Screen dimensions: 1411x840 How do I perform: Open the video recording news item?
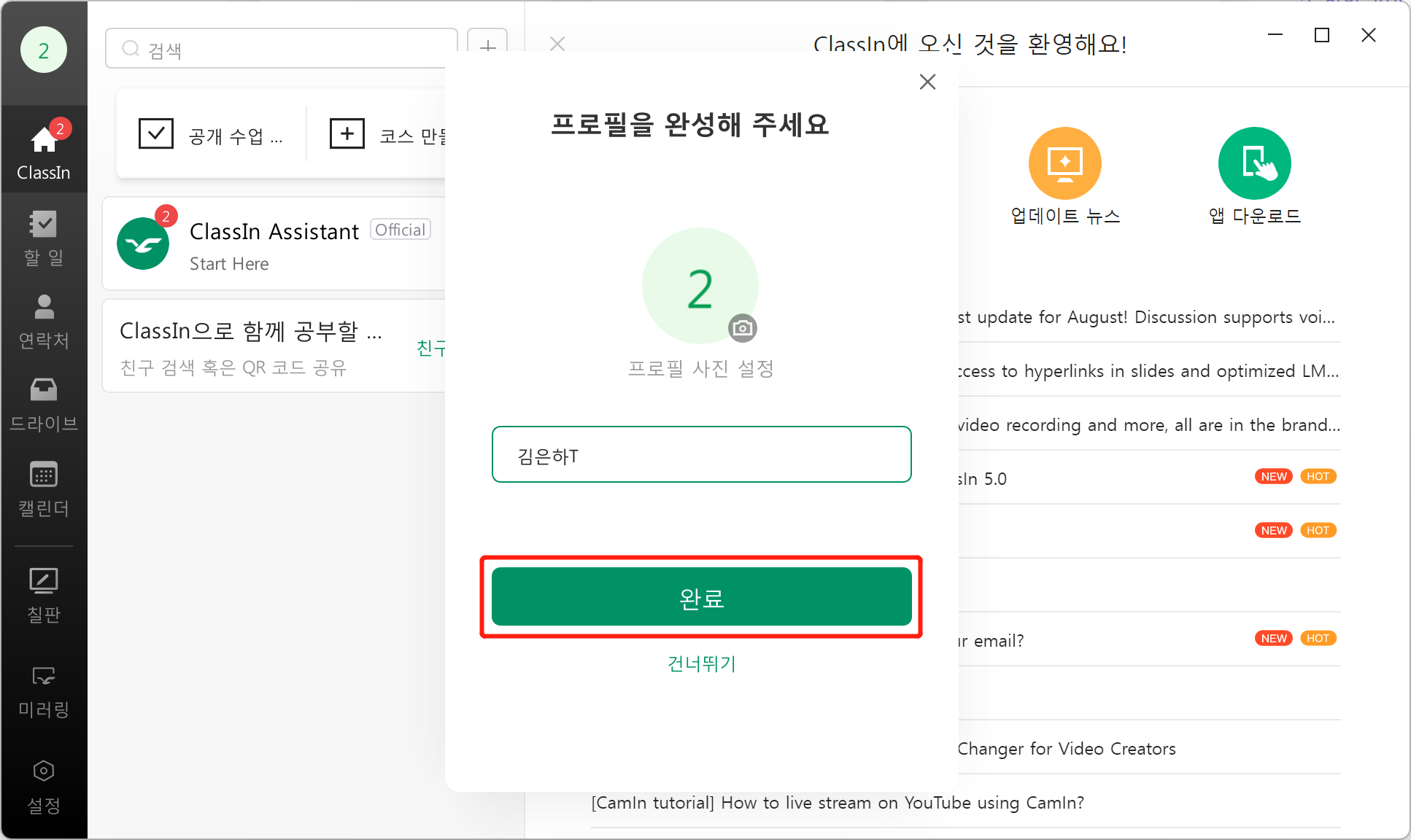(x=1149, y=425)
